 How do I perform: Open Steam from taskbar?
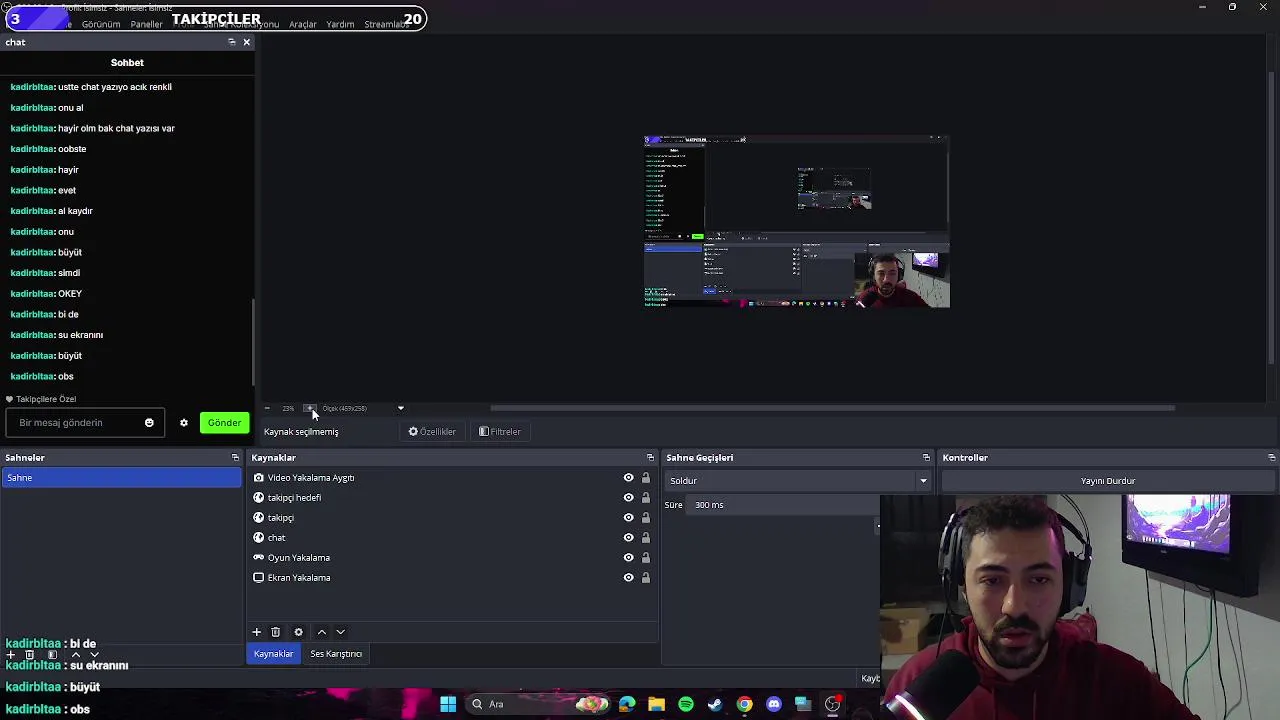[715, 704]
